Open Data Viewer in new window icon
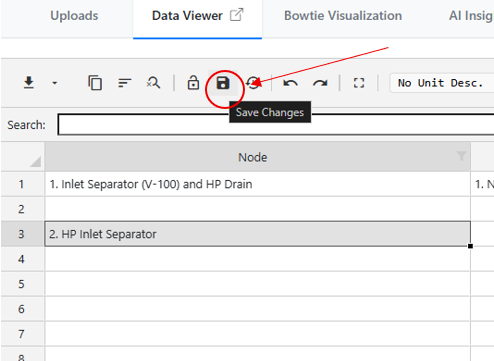 [237, 15]
